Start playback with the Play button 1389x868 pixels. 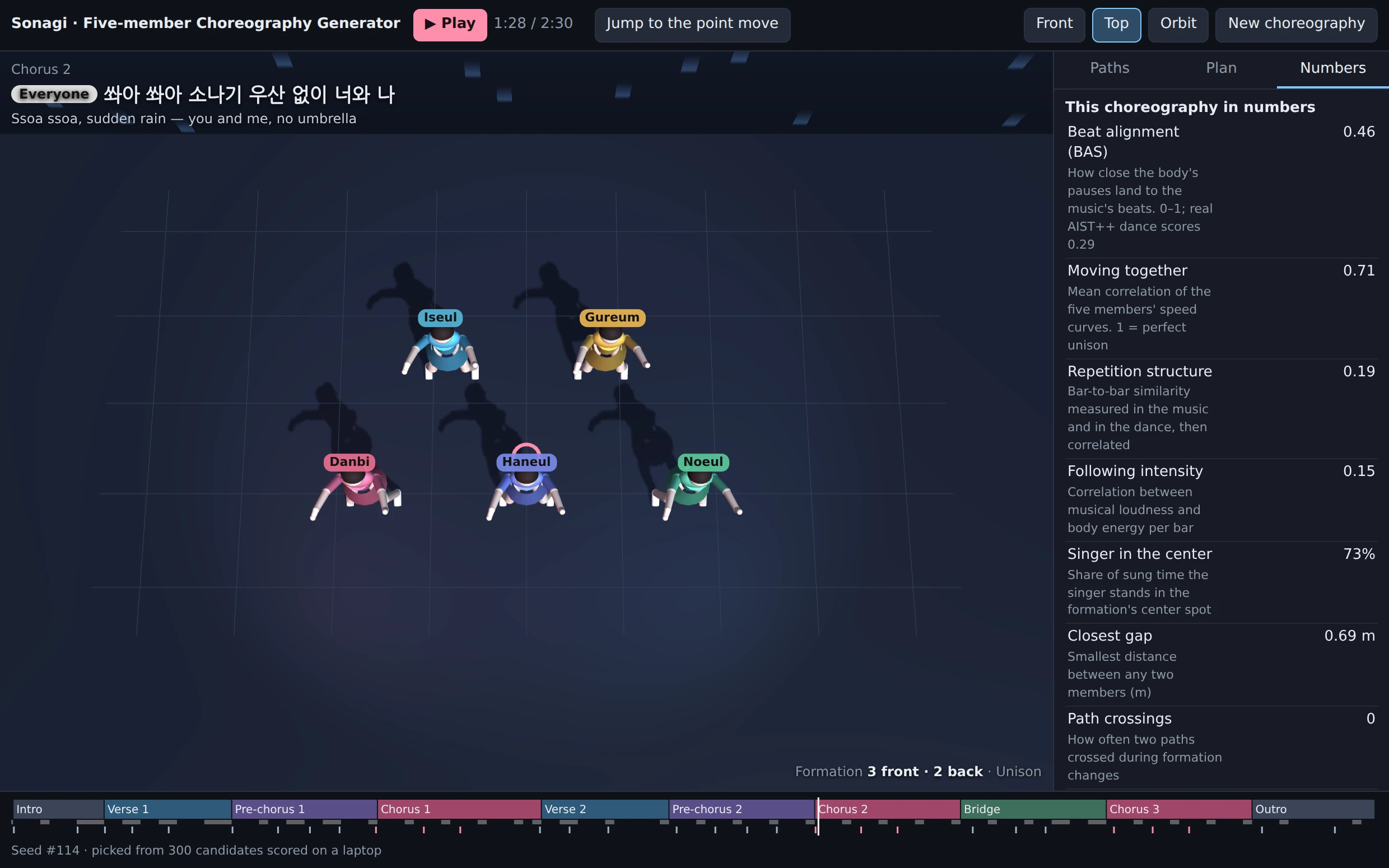449,25
